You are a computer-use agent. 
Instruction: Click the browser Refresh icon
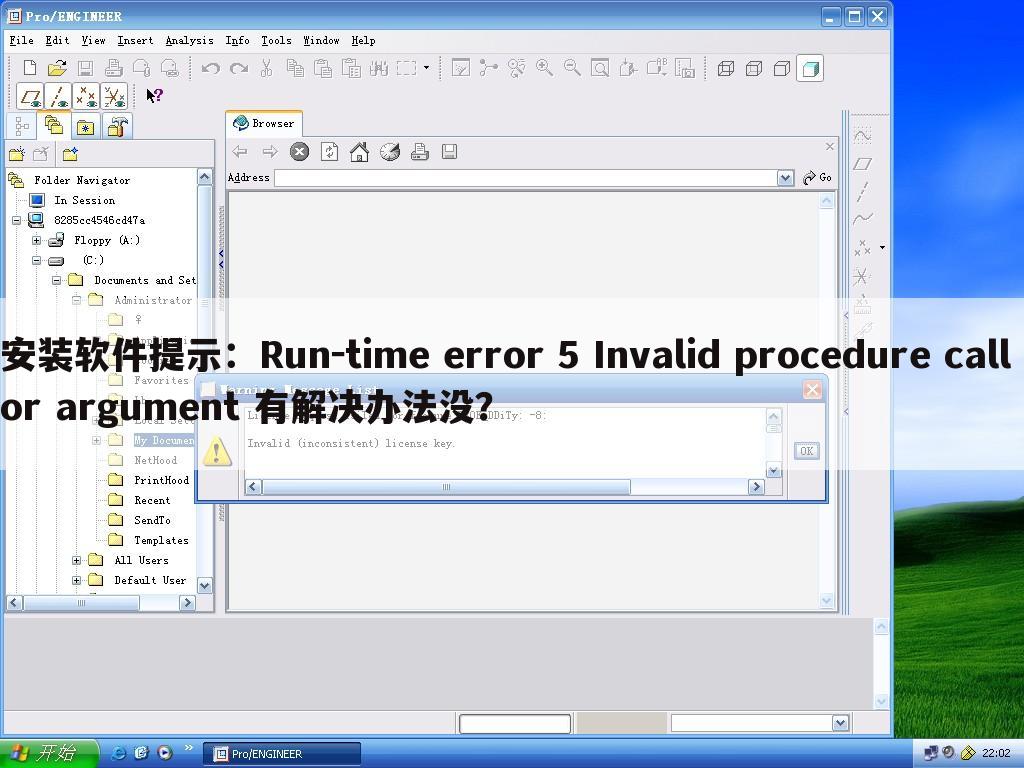[330, 152]
